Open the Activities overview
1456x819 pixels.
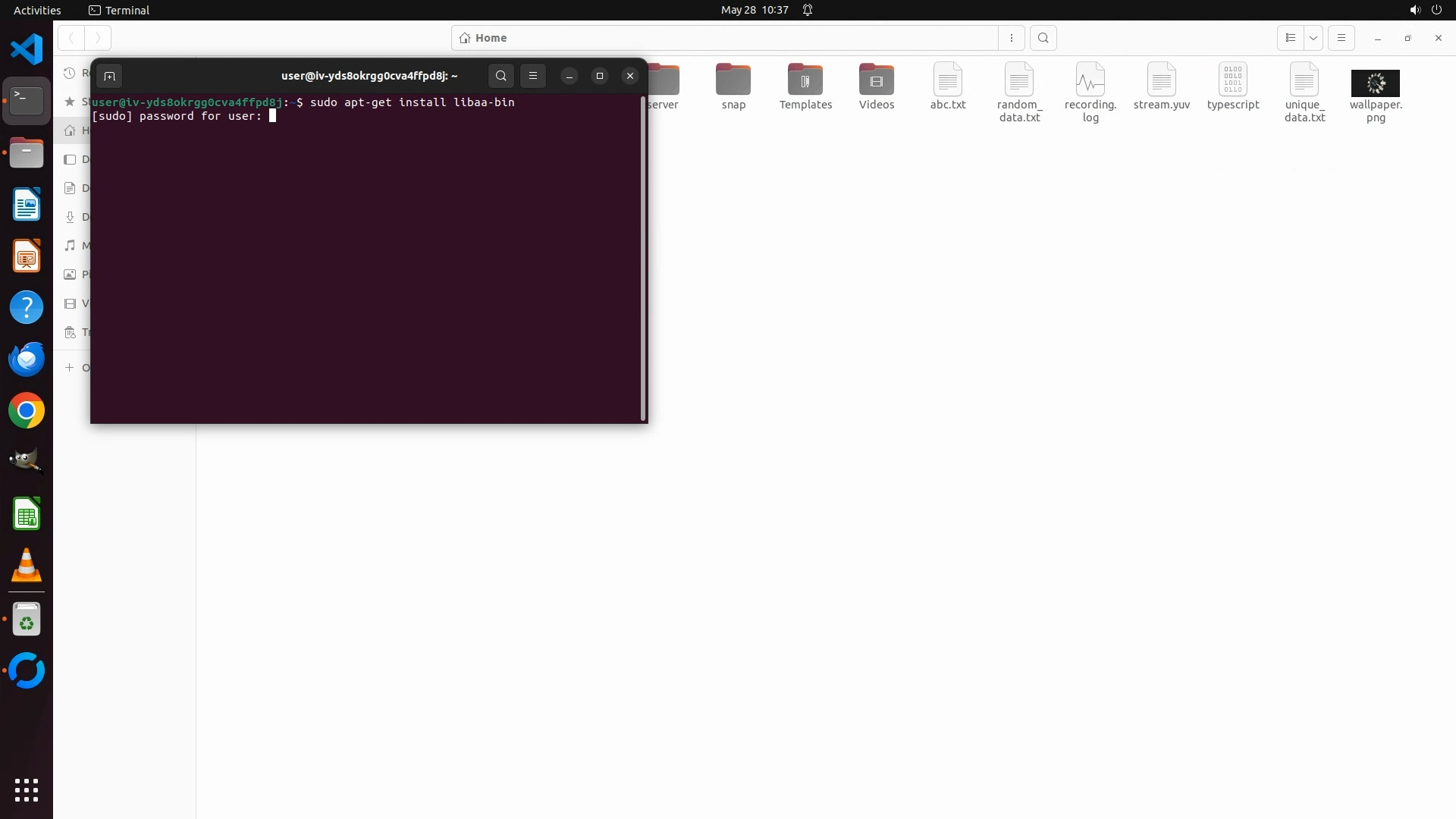37,10
